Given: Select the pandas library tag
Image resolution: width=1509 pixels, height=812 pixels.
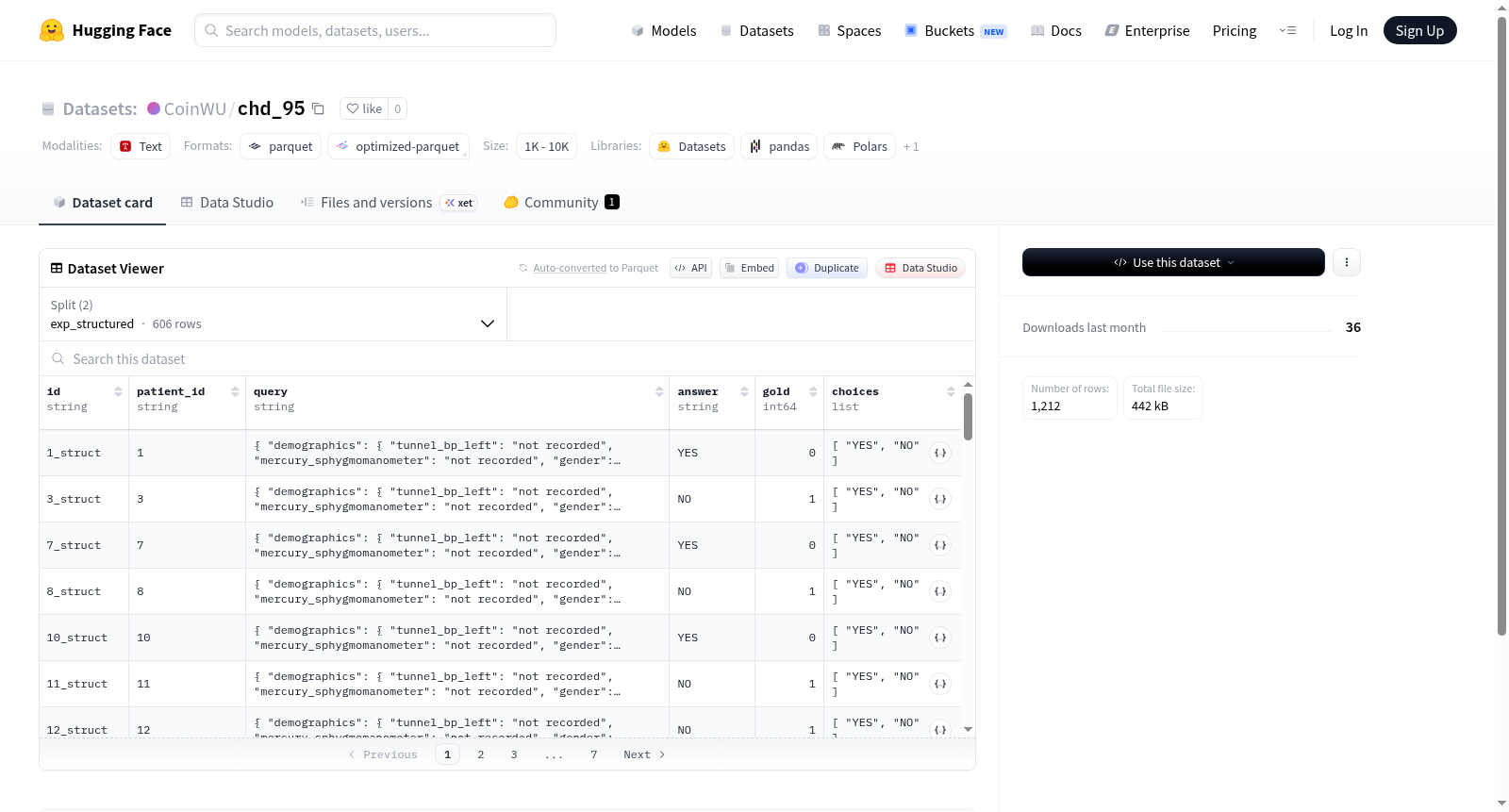Looking at the screenshot, I should (780, 147).
